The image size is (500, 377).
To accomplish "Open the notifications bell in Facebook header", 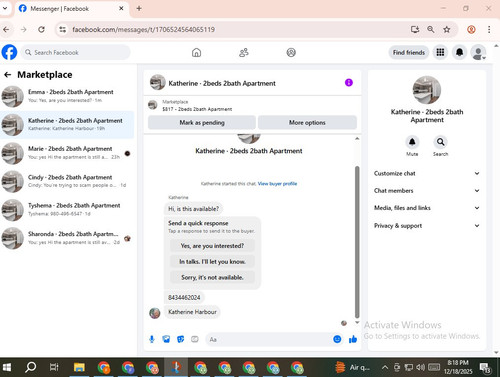I will click(459, 52).
